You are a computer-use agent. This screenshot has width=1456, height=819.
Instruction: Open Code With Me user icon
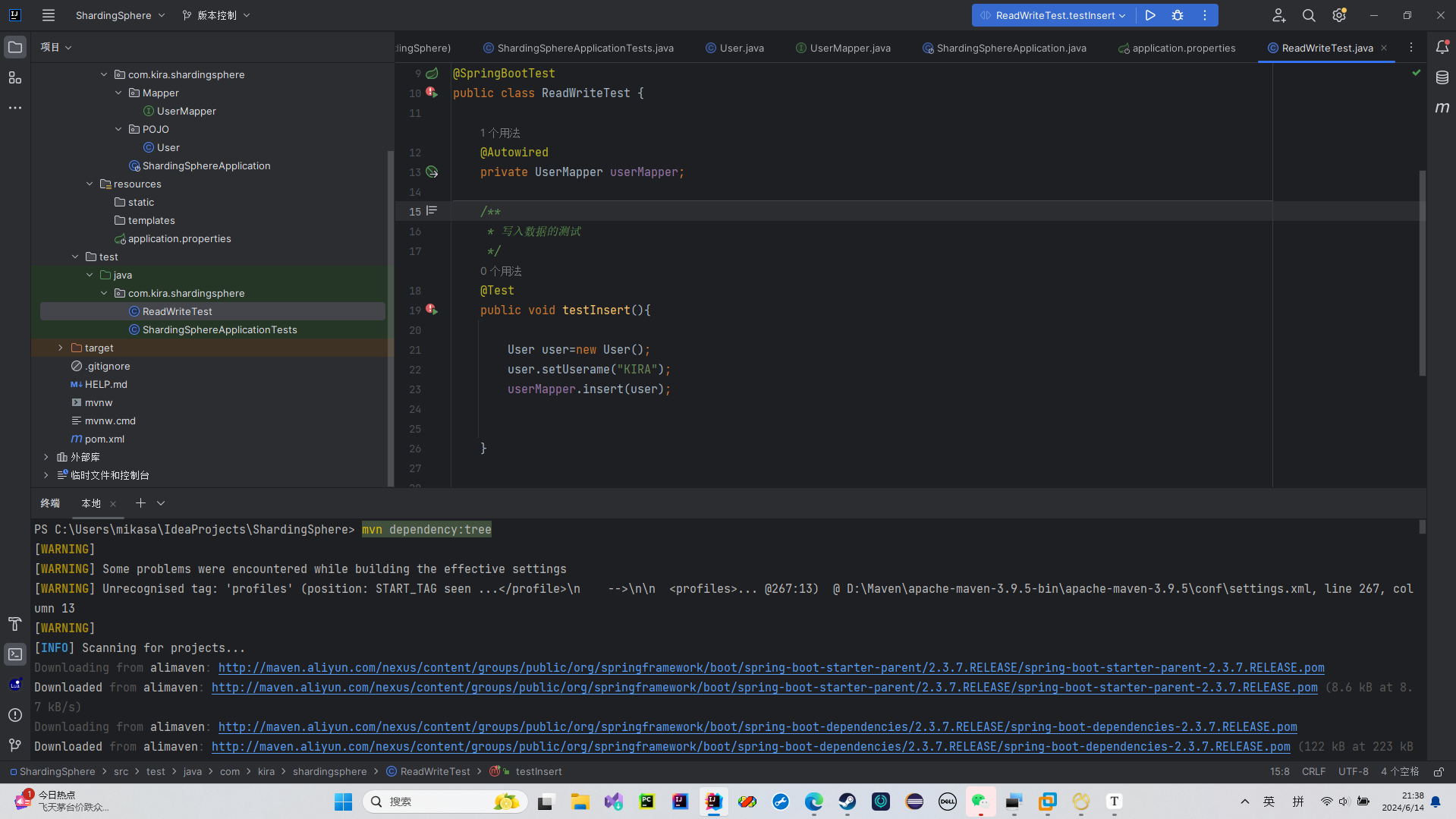[1279, 15]
